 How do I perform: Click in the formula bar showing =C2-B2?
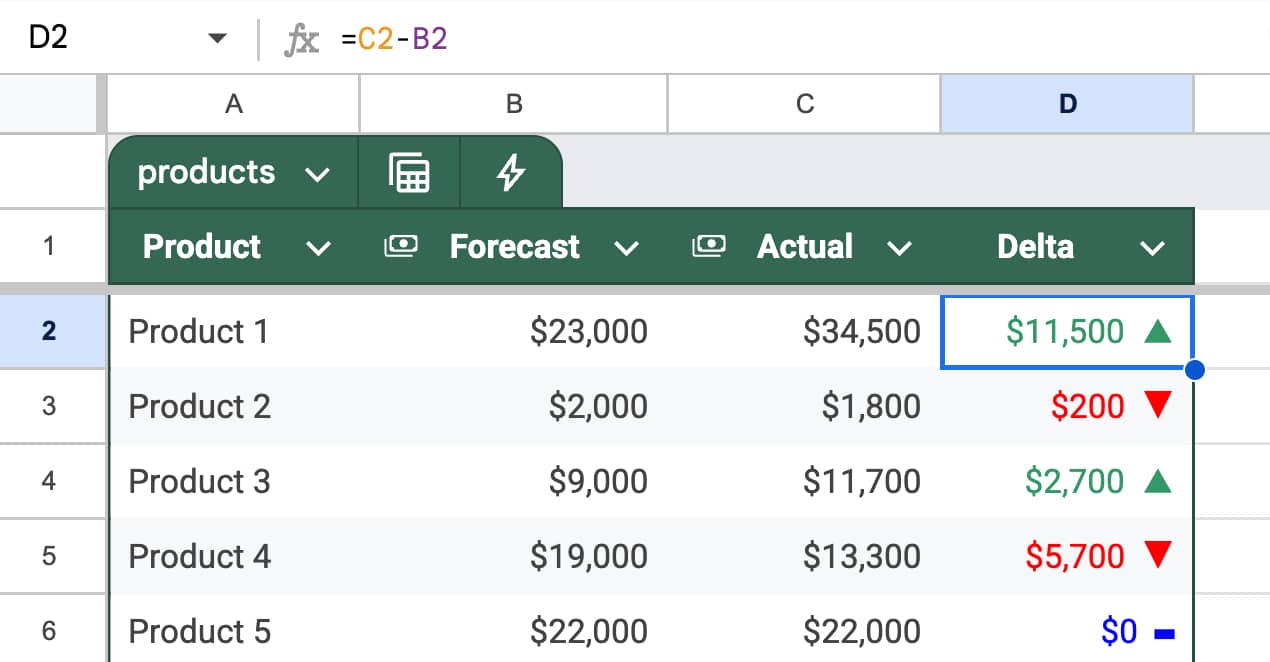[700, 39]
